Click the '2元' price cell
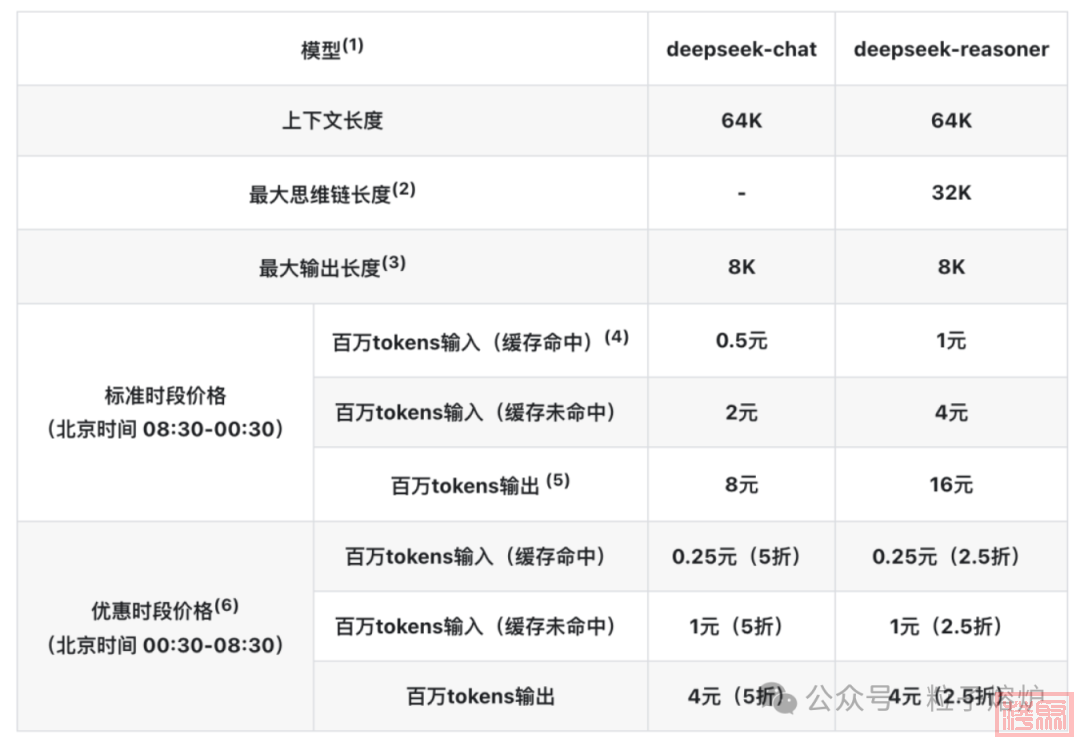1080x742 pixels. pyautogui.click(x=741, y=412)
